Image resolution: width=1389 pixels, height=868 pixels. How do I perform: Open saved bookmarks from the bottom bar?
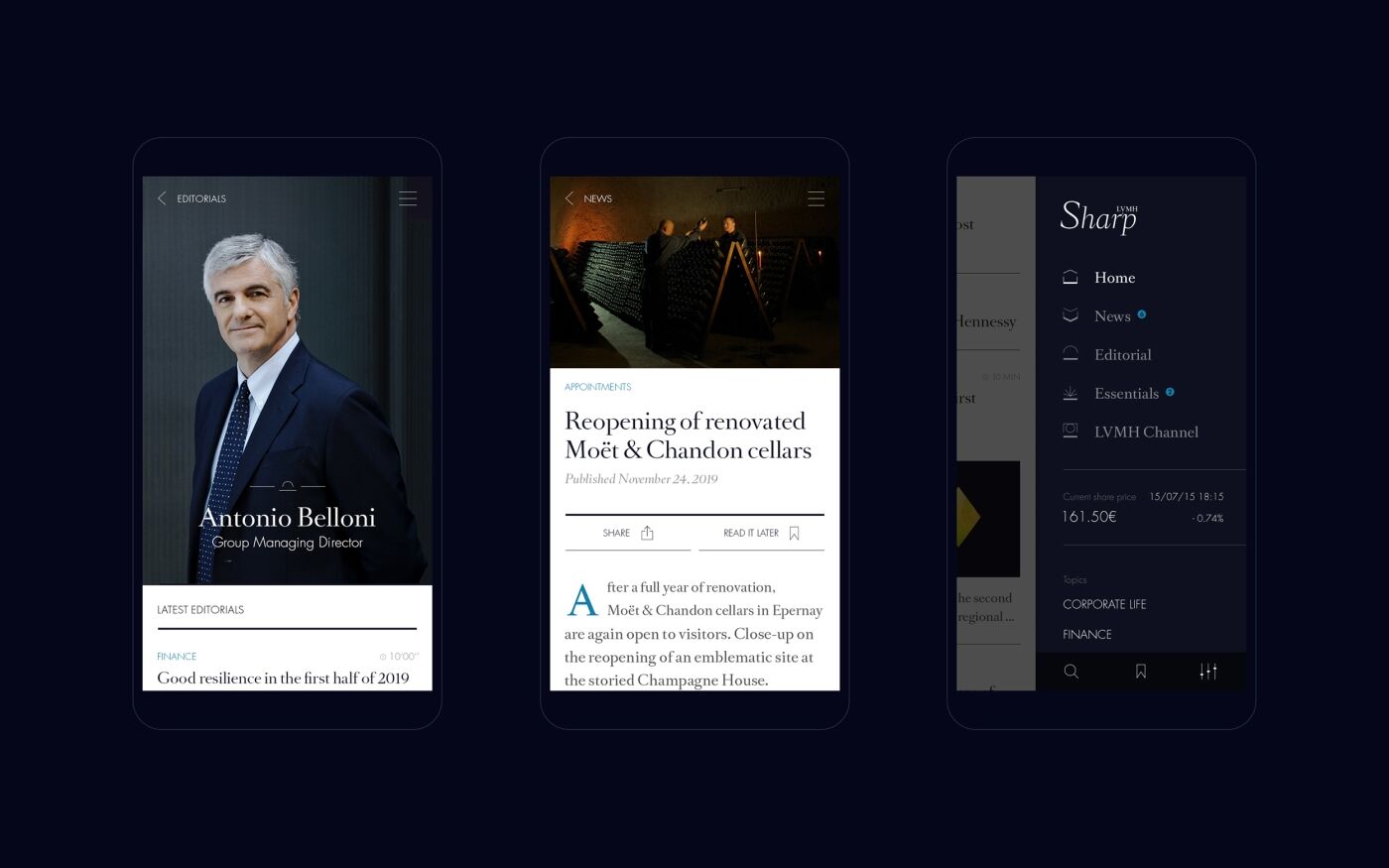point(1141,672)
